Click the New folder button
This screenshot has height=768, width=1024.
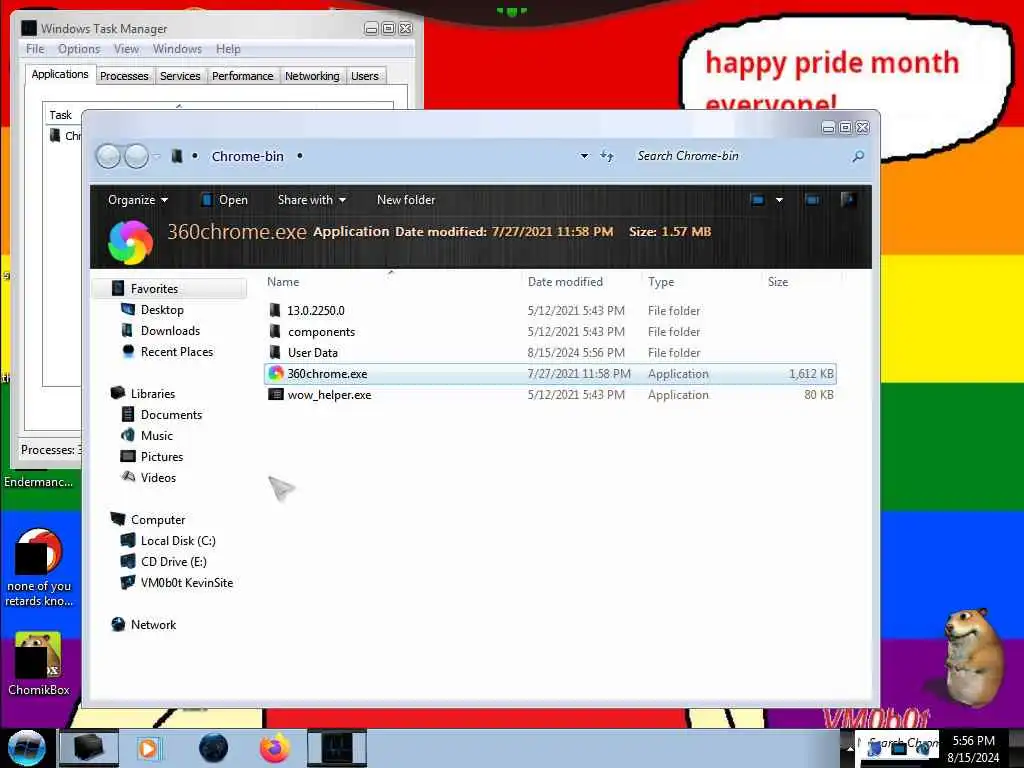tap(406, 200)
